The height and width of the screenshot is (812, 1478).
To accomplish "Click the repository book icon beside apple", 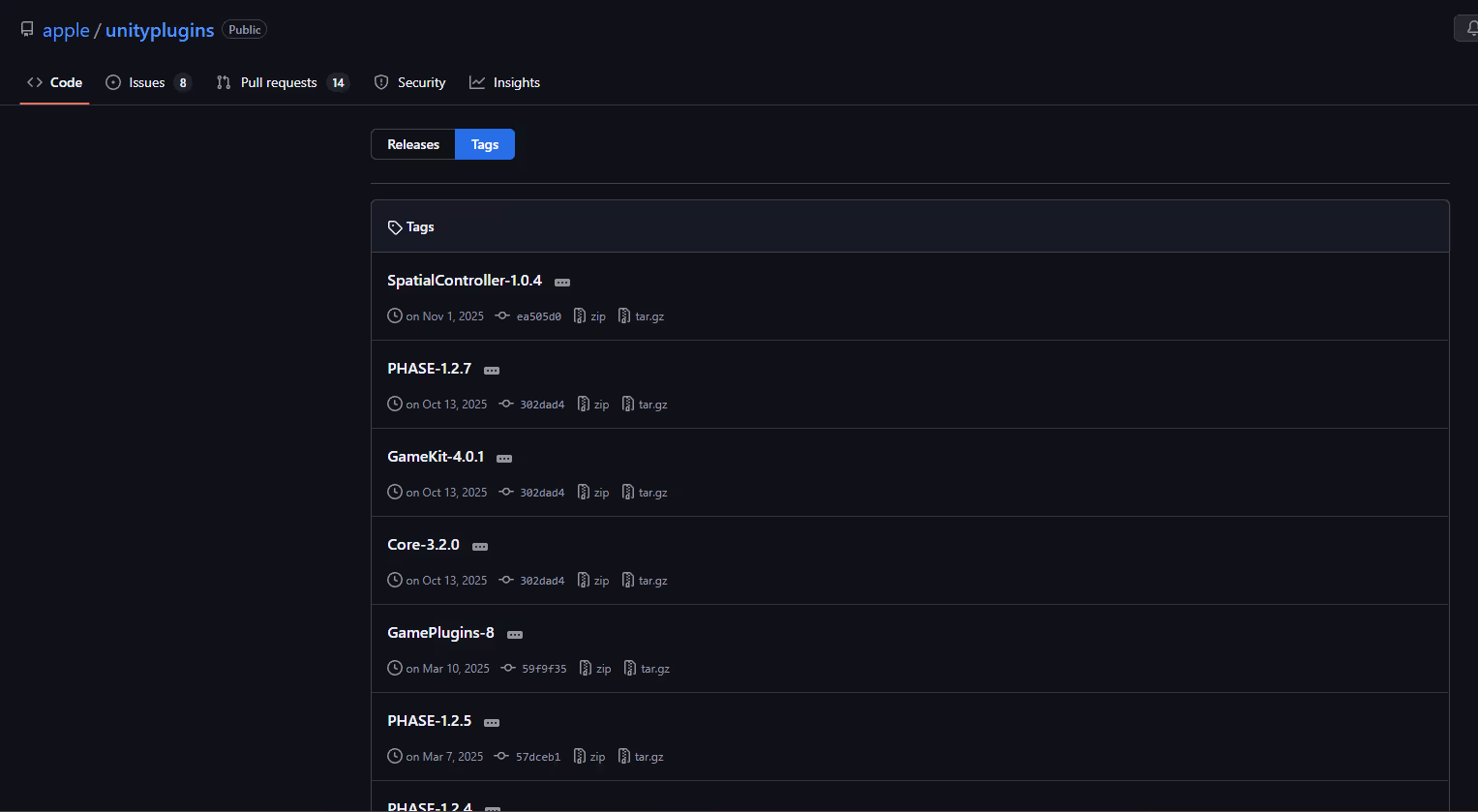I will (27, 29).
